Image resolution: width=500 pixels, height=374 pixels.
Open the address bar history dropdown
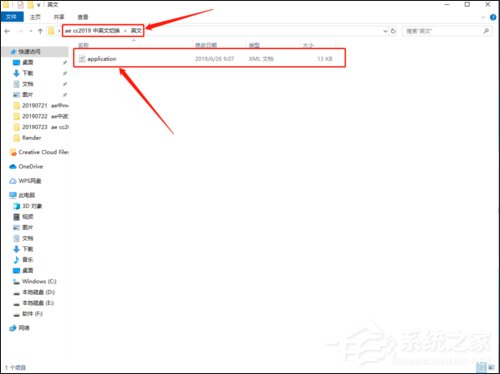(x=385, y=31)
